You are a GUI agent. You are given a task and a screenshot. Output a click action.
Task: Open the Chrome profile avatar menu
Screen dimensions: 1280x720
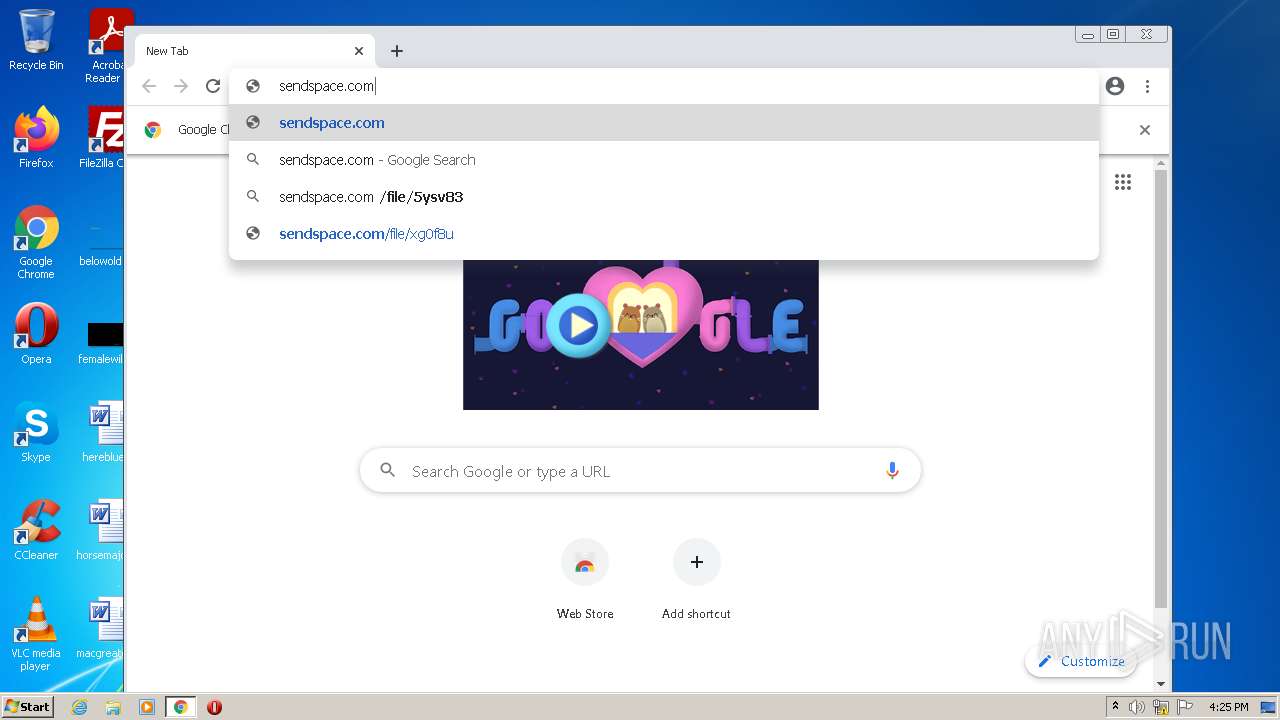click(1115, 86)
